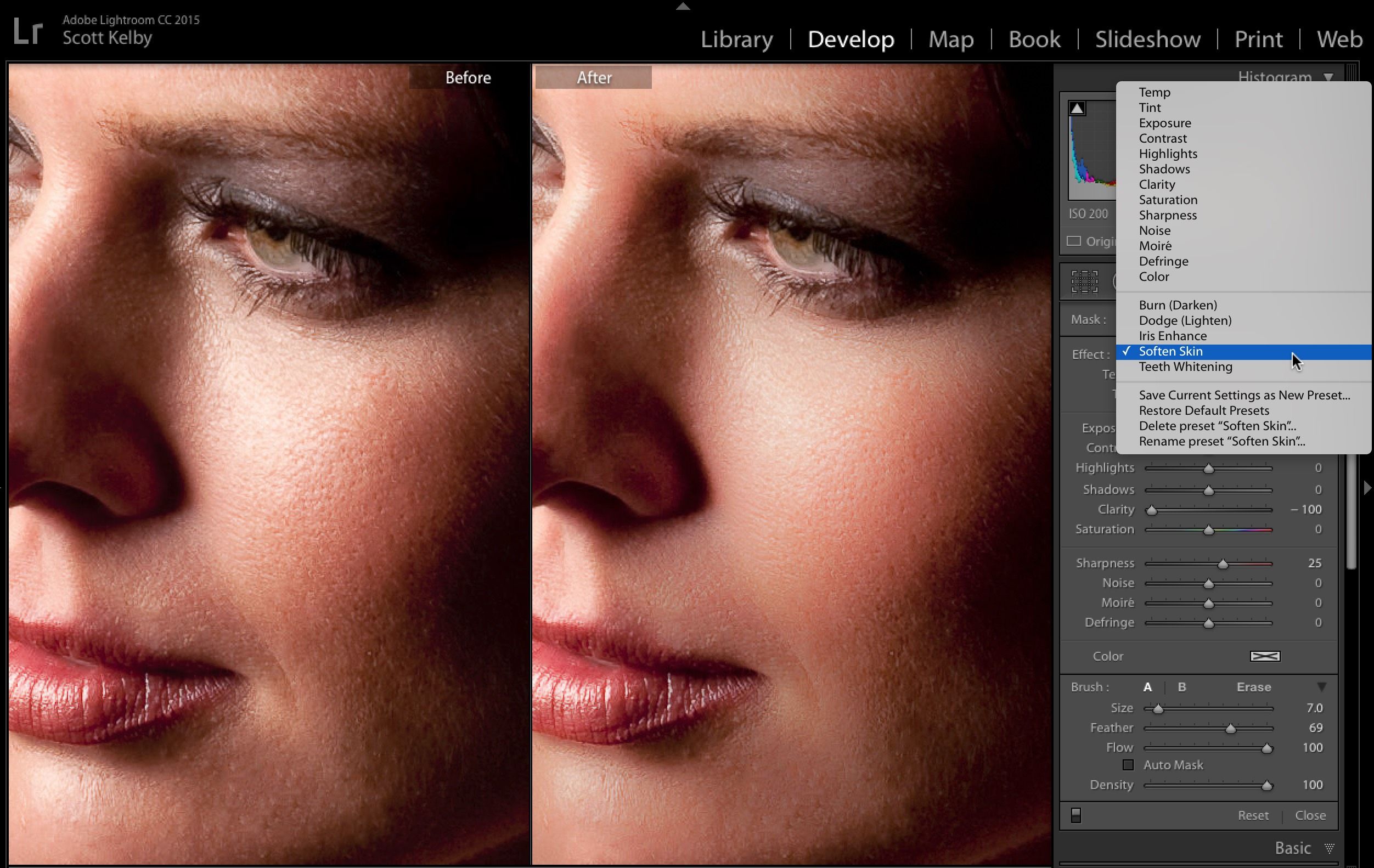Enable the Auto Mask checkbox

point(1128,765)
